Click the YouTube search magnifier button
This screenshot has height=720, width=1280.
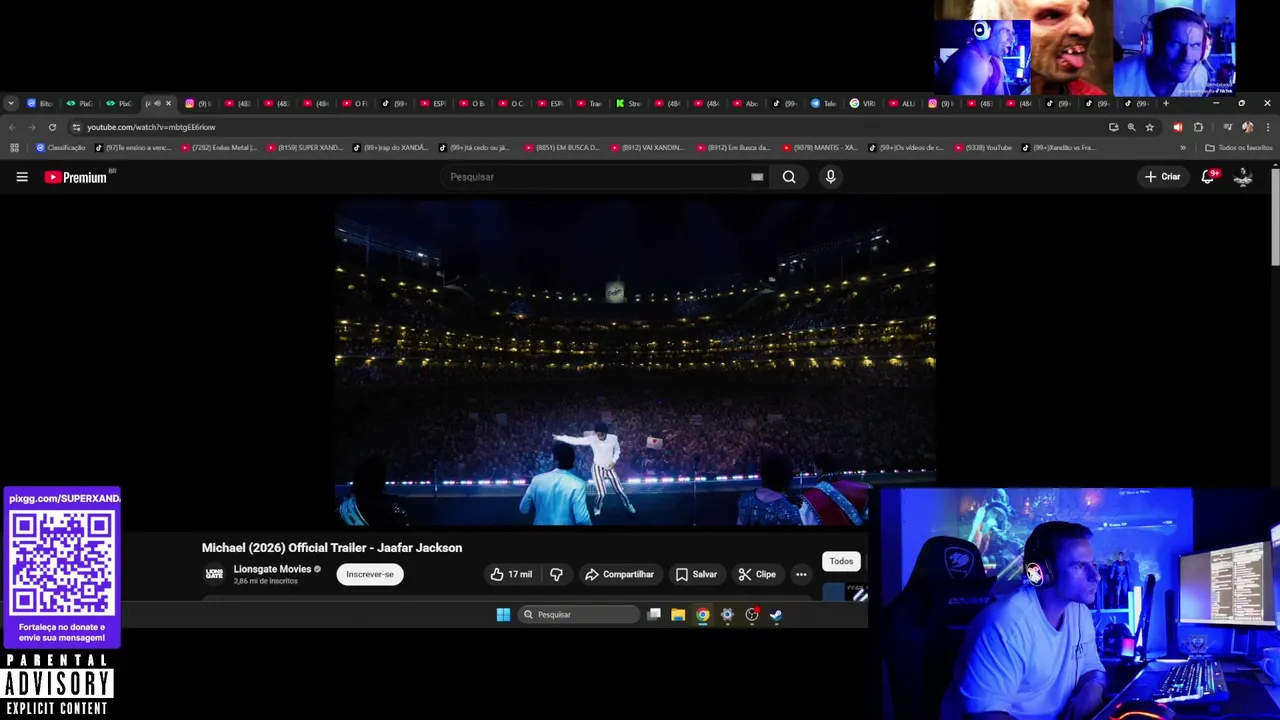(789, 177)
